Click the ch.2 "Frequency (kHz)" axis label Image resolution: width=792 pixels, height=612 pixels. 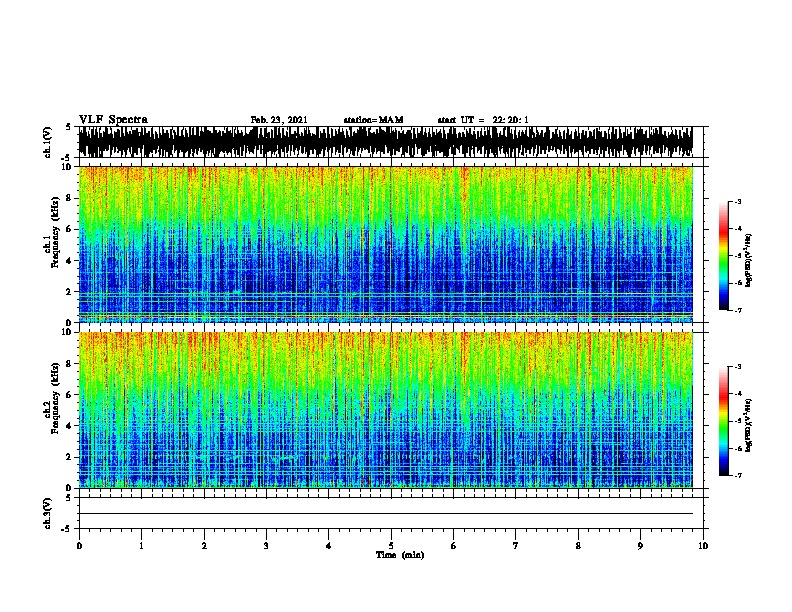tap(55, 398)
